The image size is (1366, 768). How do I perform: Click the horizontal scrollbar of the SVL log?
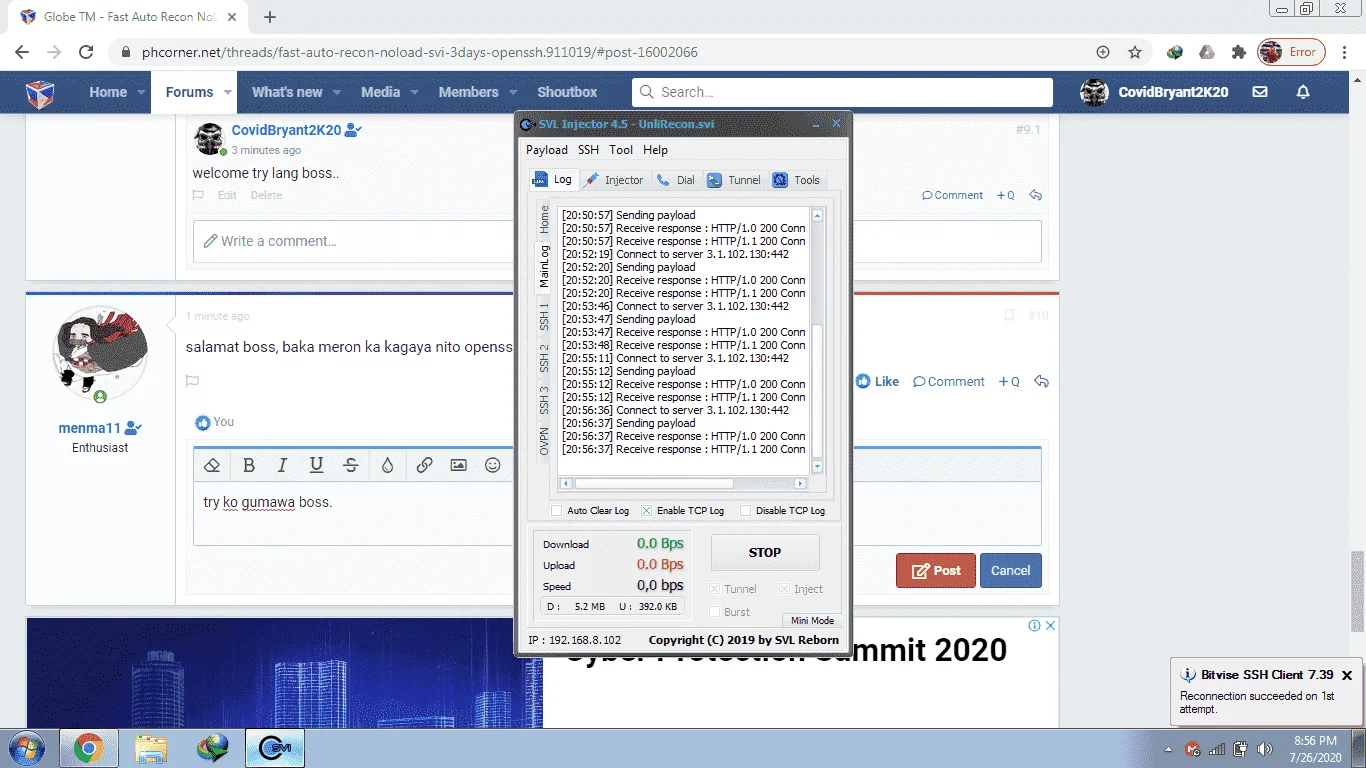(x=683, y=483)
